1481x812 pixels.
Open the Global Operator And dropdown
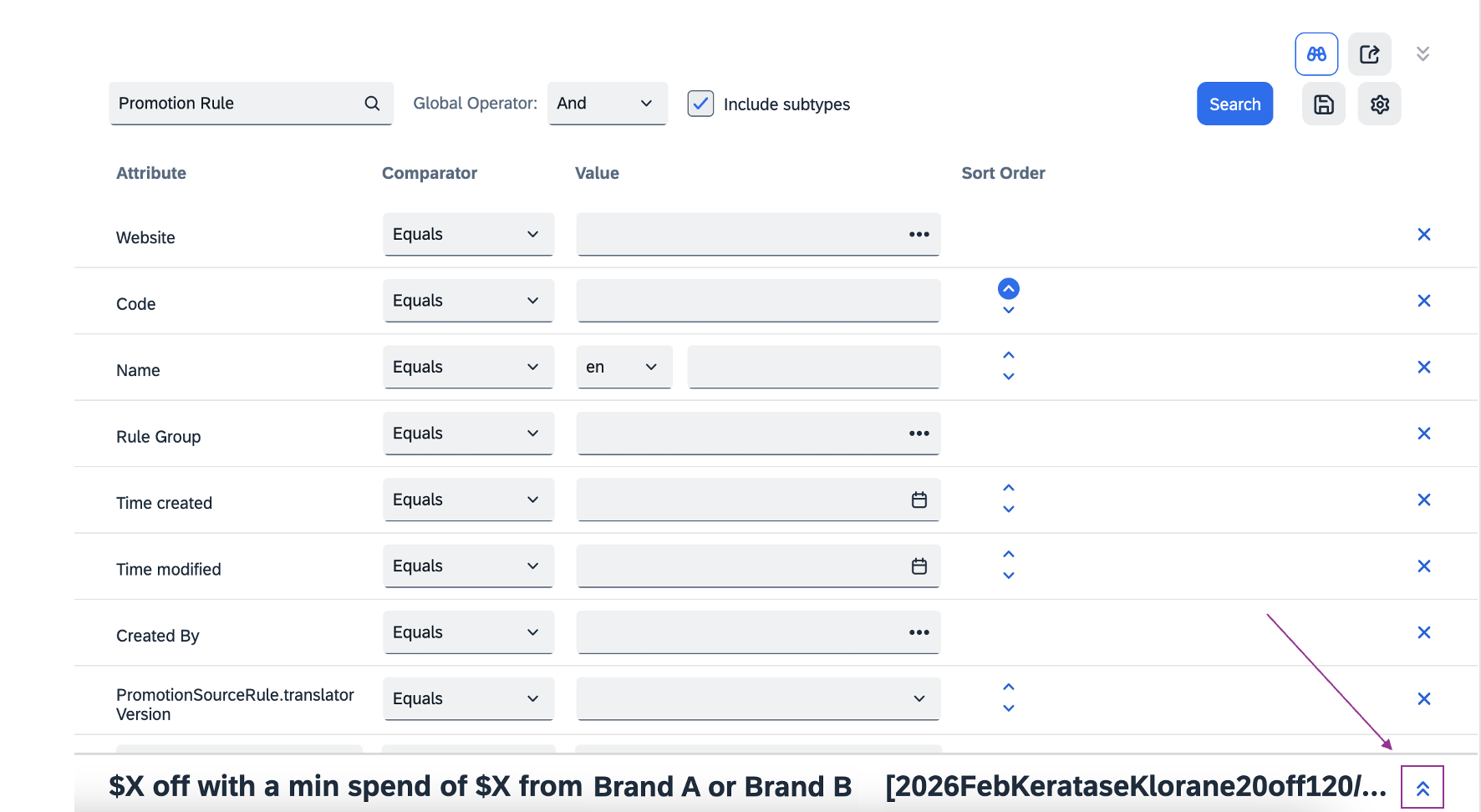(x=607, y=104)
